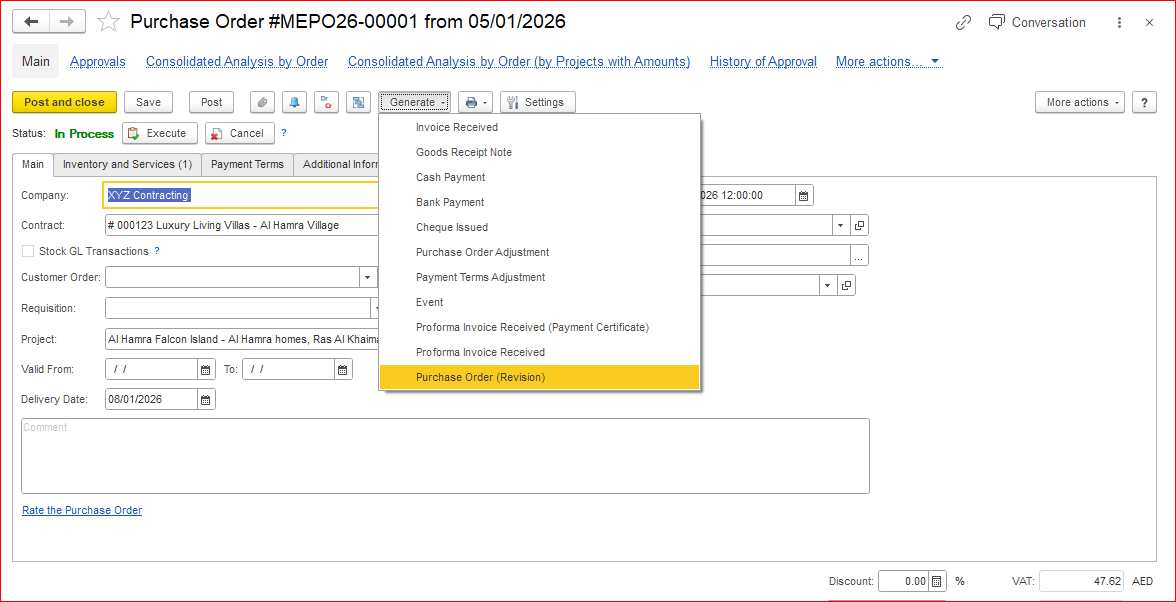Click the paperclip attachments icon
Viewport: 1176px width, 602px height.
262,102
